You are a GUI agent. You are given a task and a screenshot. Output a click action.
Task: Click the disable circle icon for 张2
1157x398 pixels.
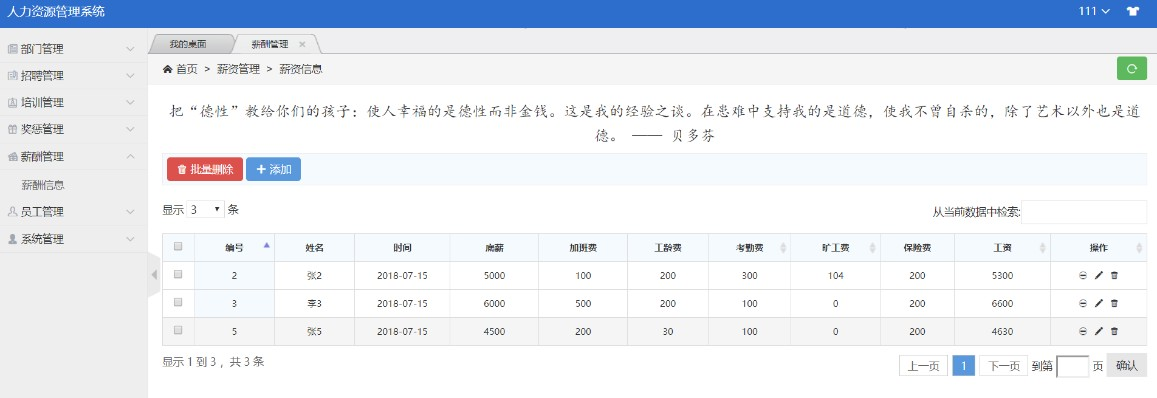point(1082,275)
